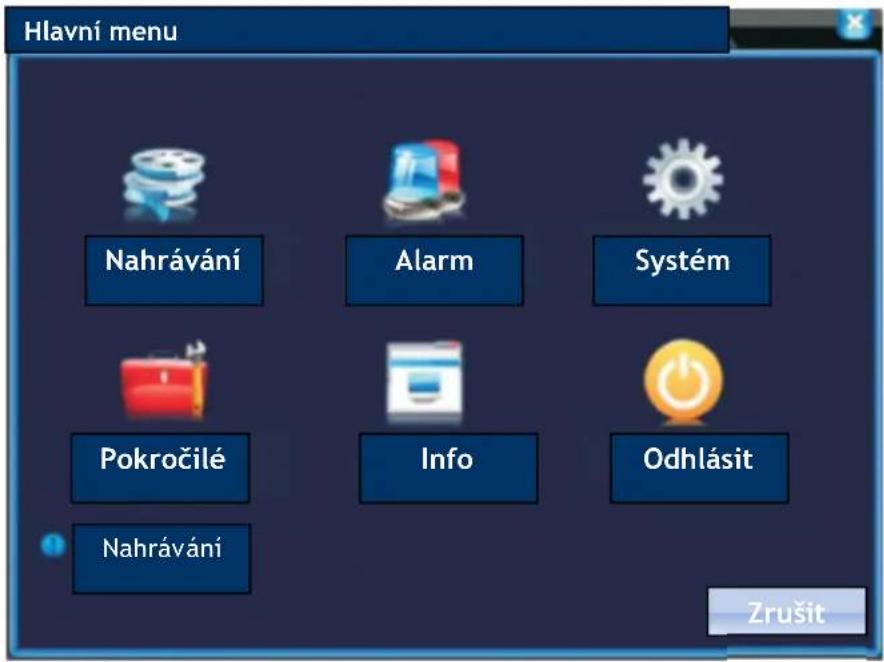Open the gear Systém icon
The height and width of the screenshot is (662, 884).
[683, 179]
